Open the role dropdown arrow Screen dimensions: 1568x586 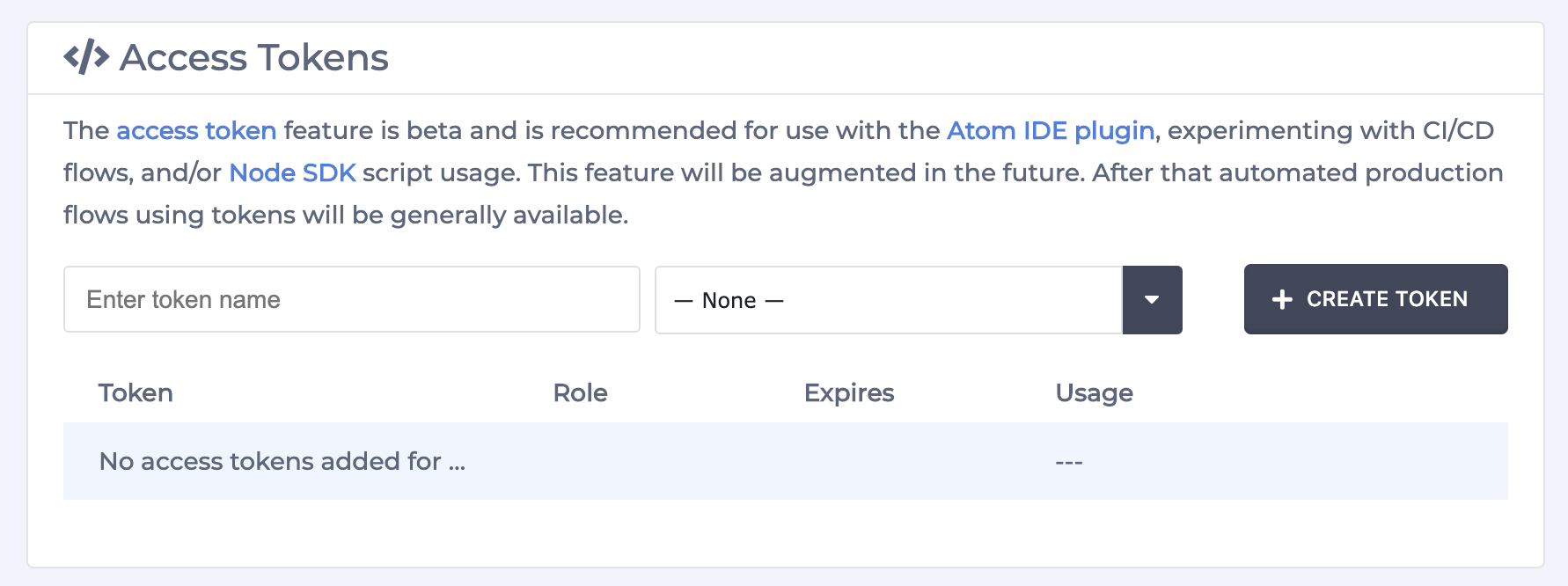pyautogui.click(x=1152, y=300)
